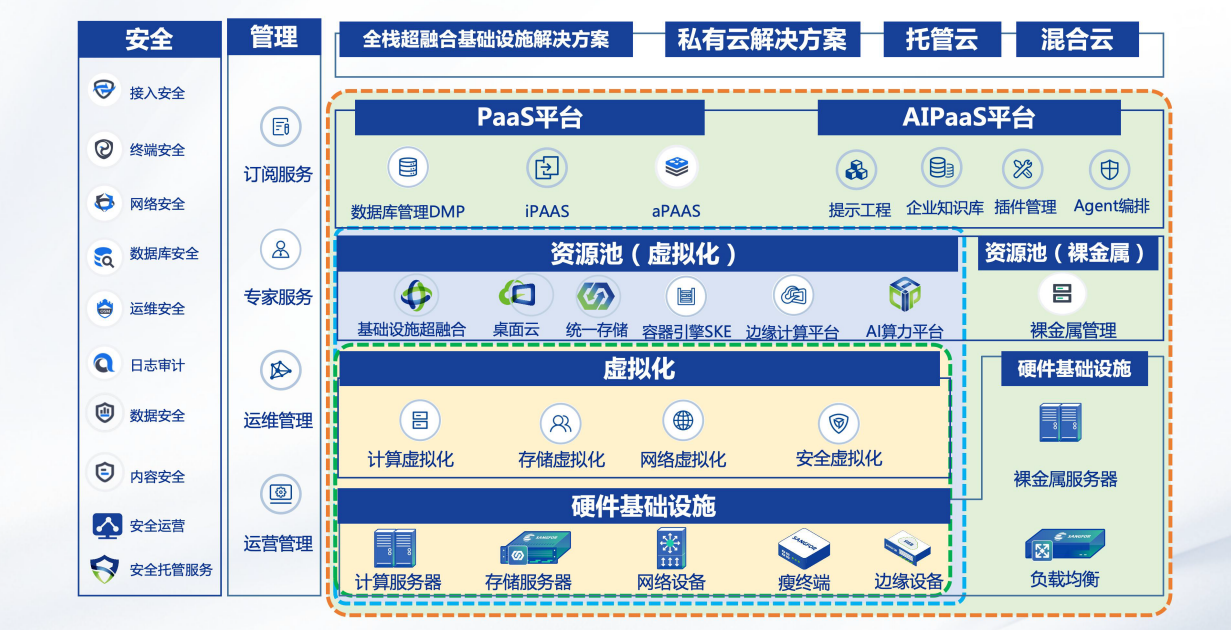This screenshot has width=1231, height=630.
Task: Click the 基础设施超融合 label
Action: click(412, 329)
